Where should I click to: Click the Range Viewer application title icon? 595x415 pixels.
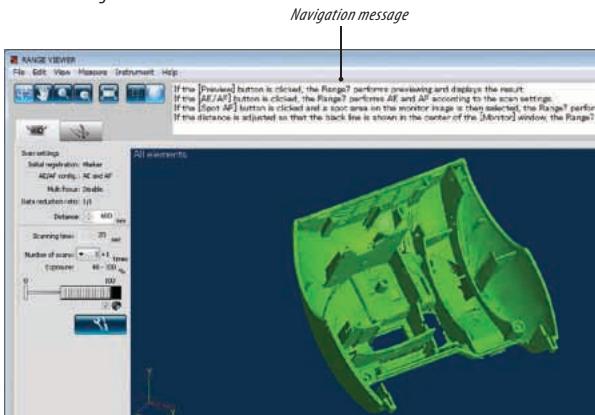click(x=14, y=60)
